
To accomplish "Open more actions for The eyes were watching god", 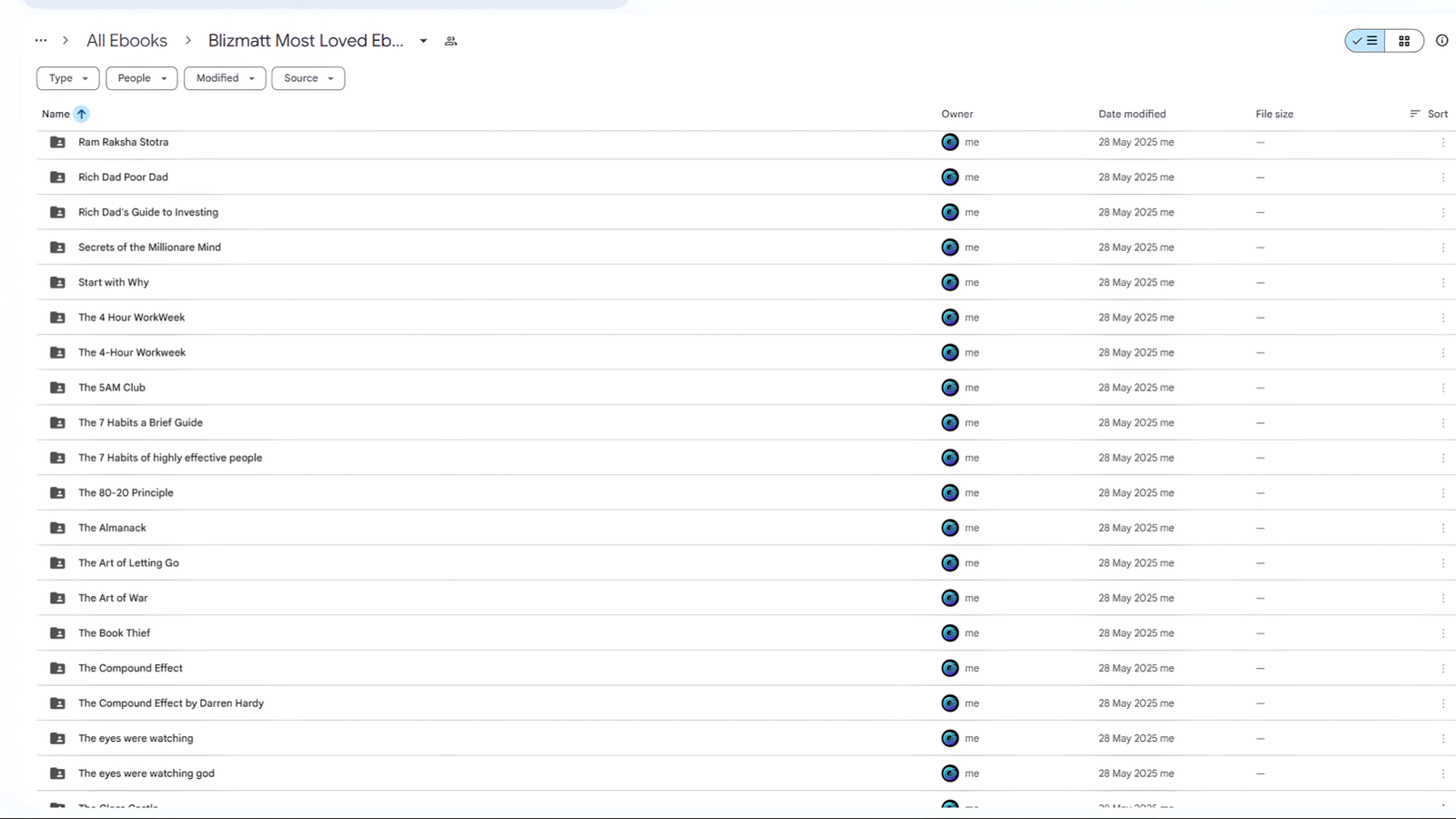I will tap(1442, 773).
